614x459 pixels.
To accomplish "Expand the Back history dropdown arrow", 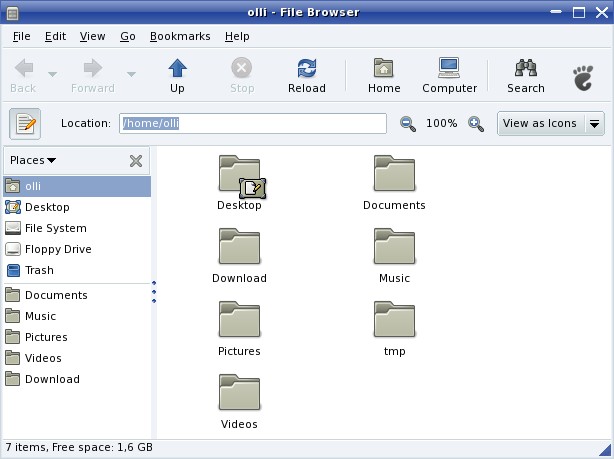I will point(52,74).
